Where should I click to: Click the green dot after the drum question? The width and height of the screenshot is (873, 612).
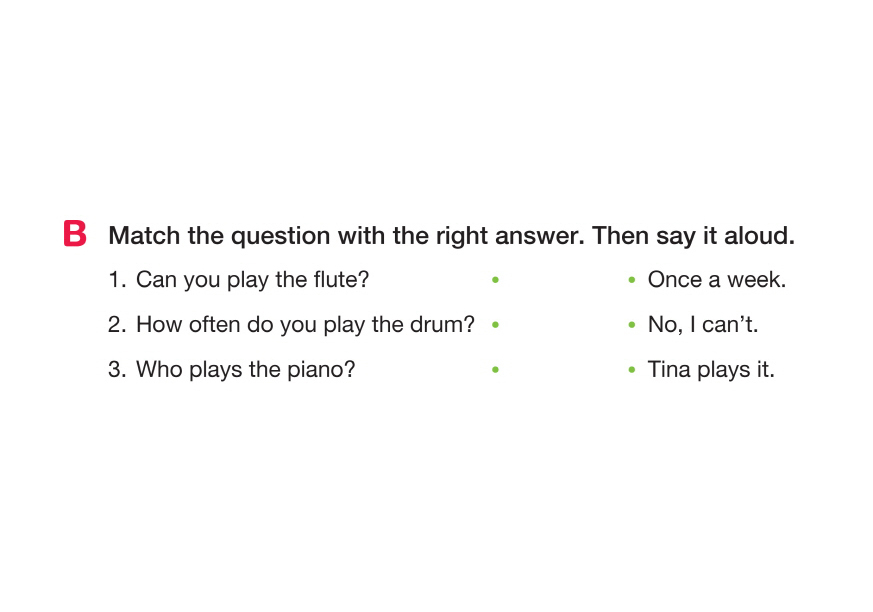point(495,325)
